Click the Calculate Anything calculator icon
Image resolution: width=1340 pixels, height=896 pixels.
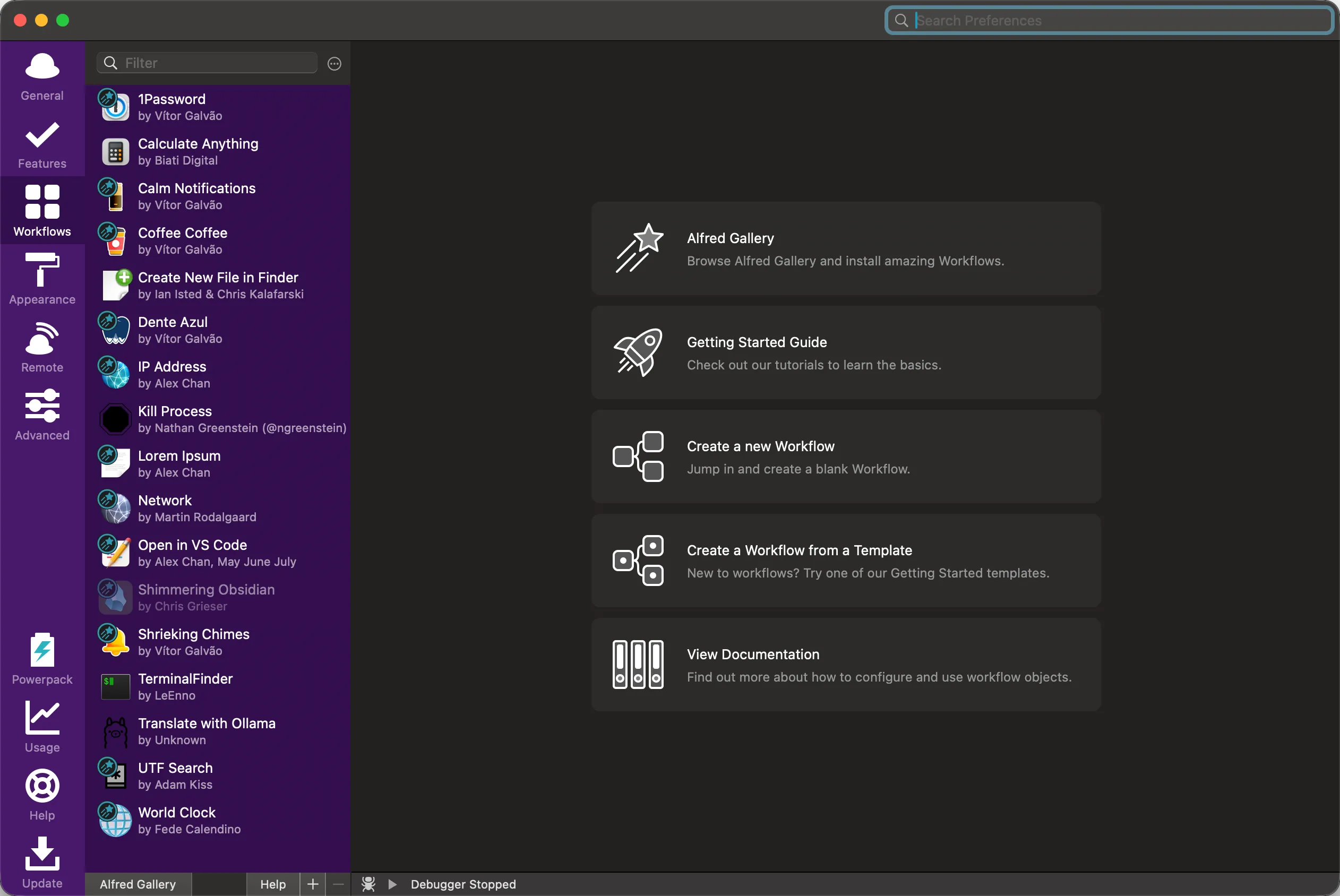(115, 152)
